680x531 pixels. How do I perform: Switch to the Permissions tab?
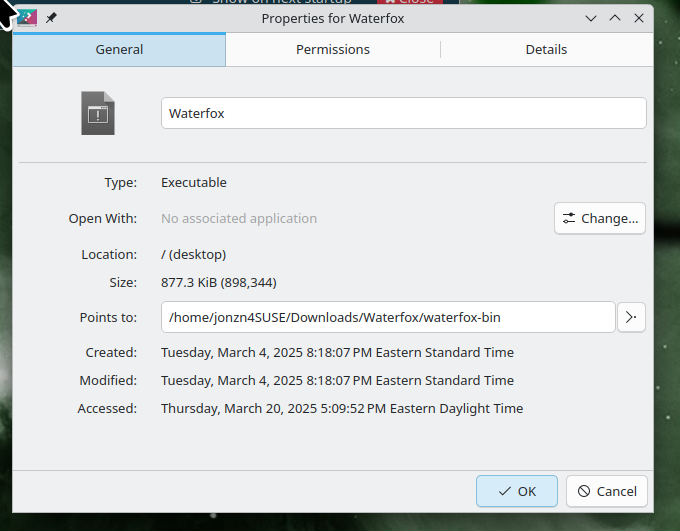333,49
